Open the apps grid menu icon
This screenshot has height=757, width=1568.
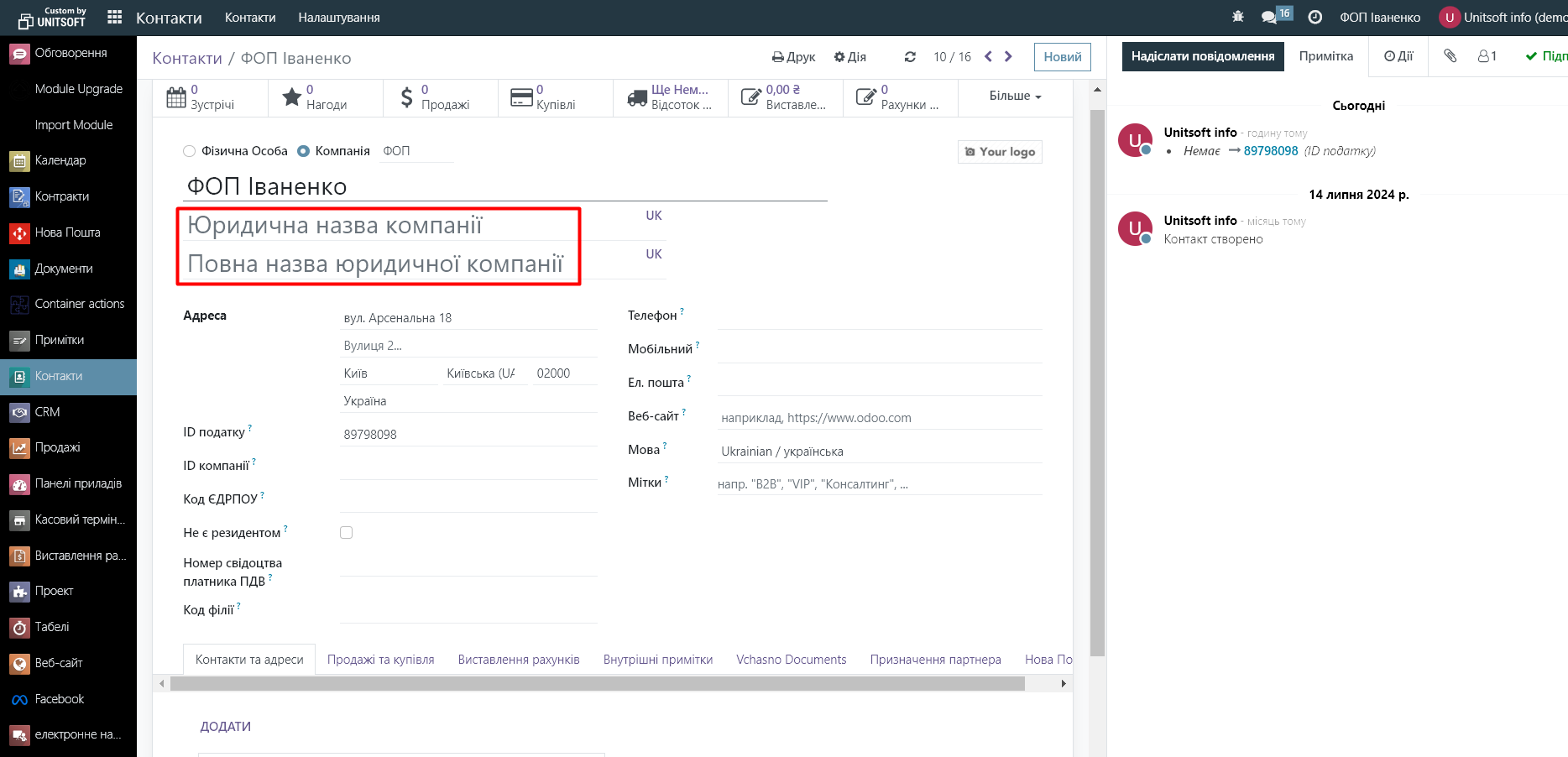115,17
